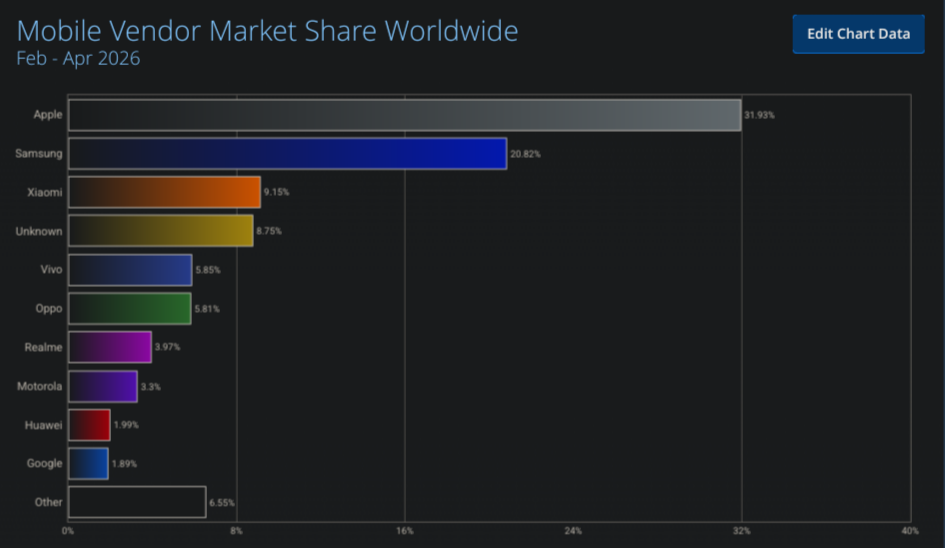This screenshot has width=945, height=548.
Task: Click the Realme axis label
Action: (43, 347)
